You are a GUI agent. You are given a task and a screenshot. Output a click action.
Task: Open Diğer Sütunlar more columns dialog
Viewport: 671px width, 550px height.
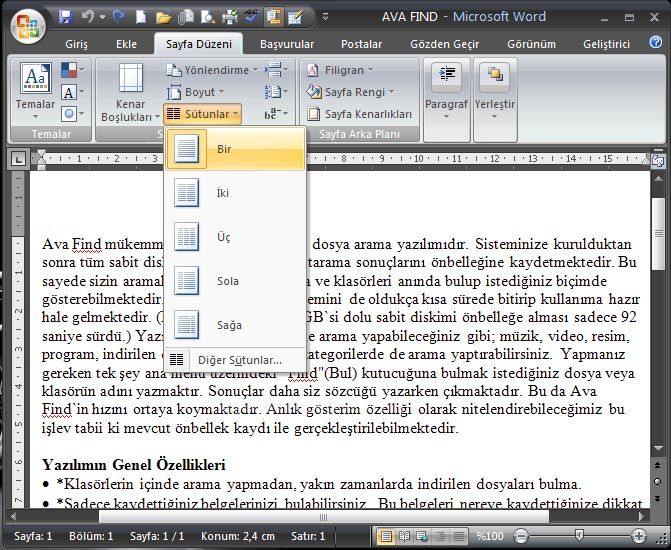click(235, 360)
